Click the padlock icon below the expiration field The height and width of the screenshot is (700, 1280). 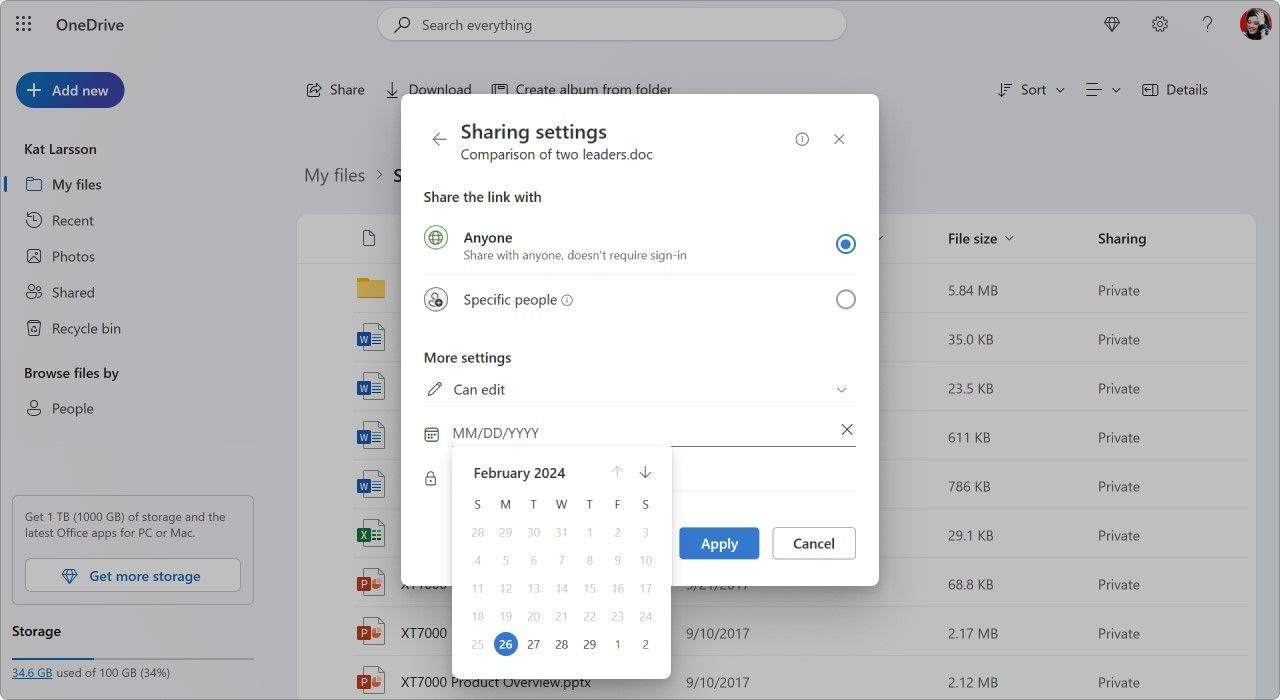[x=431, y=478]
